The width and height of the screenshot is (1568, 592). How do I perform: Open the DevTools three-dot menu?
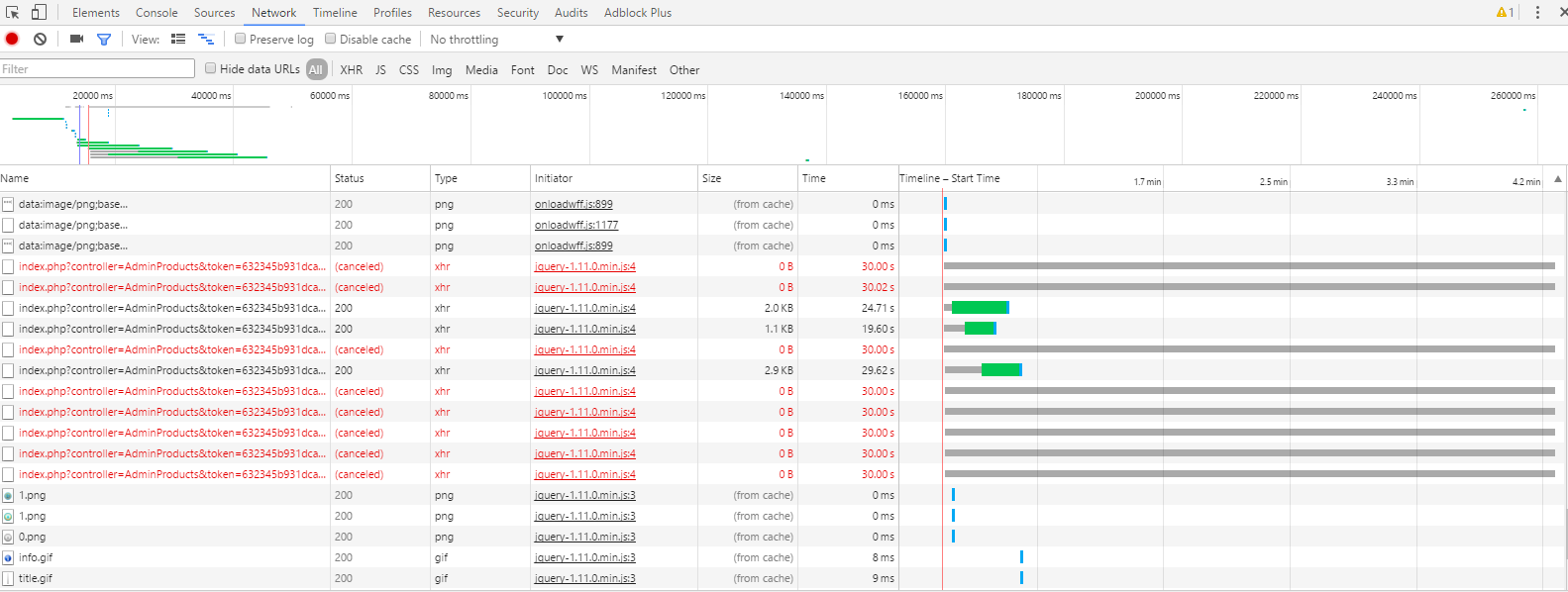click(1537, 13)
